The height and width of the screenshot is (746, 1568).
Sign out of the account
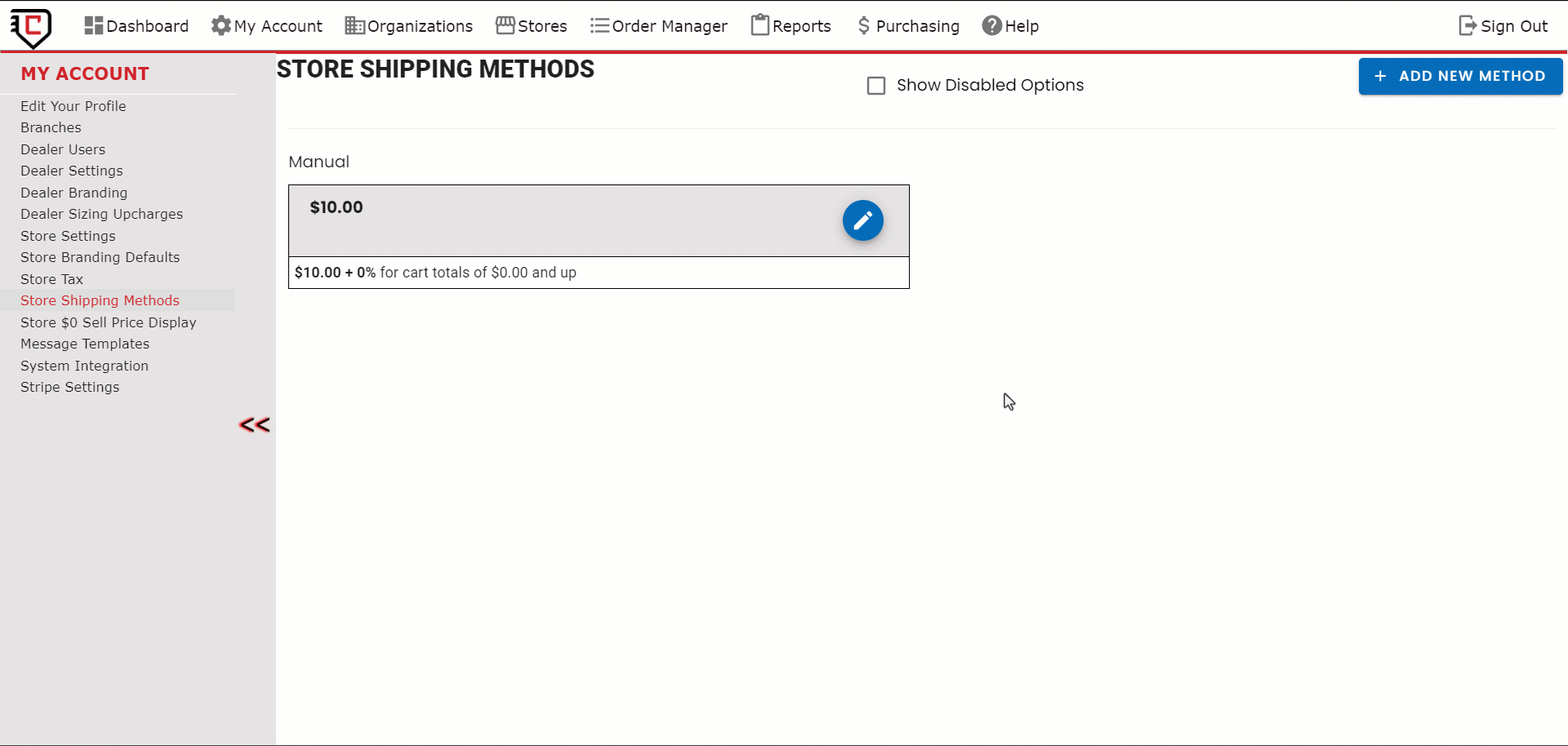(x=1503, y=26)
